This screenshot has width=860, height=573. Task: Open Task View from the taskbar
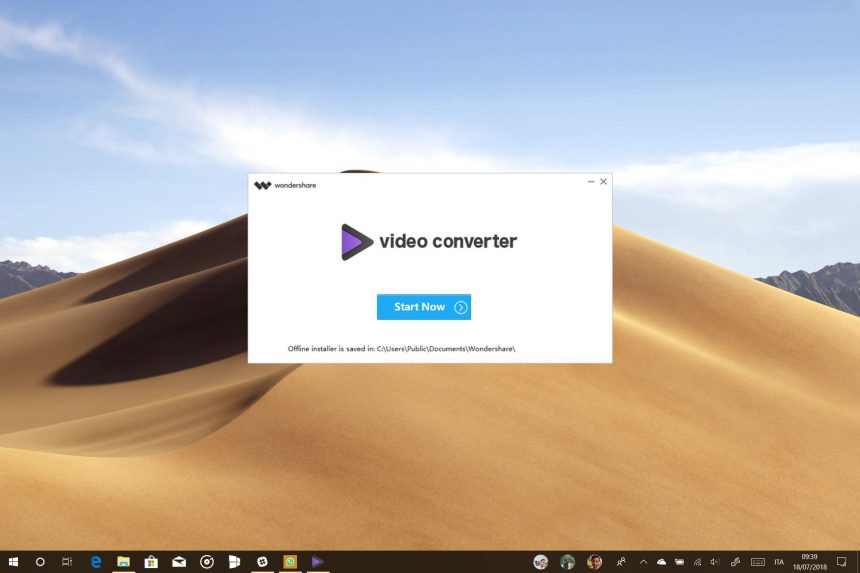pyautogui.click(x=67, y=561)
